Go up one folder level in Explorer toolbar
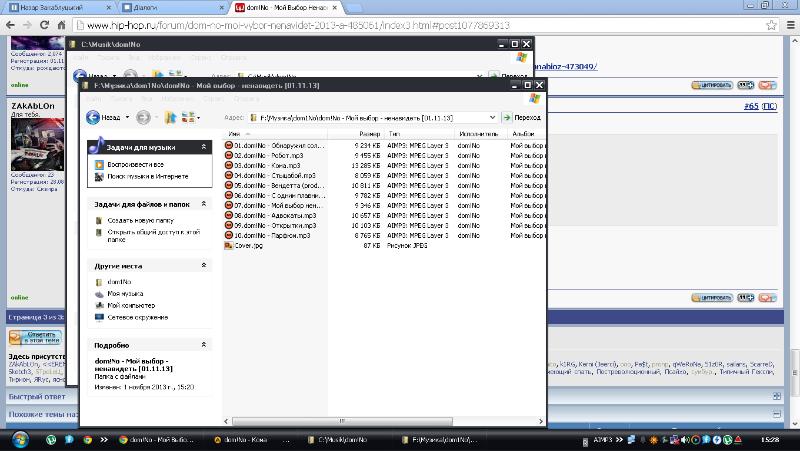The height and width of the screenshot is (451, 800). [170, 118]
